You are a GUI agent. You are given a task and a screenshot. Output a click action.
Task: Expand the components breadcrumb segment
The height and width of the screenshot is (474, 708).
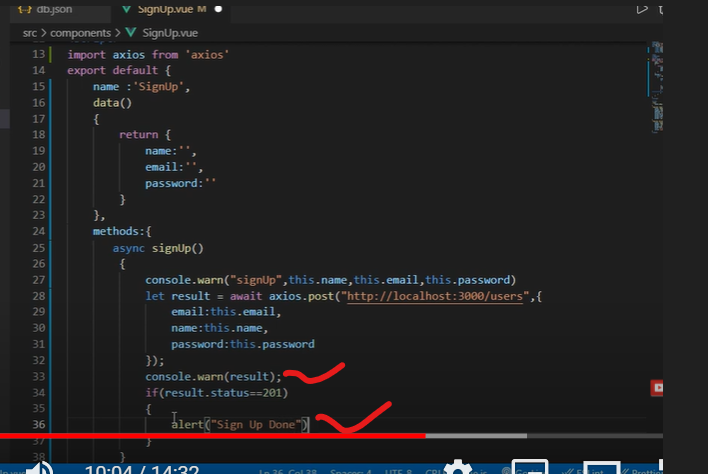(81, 32)
